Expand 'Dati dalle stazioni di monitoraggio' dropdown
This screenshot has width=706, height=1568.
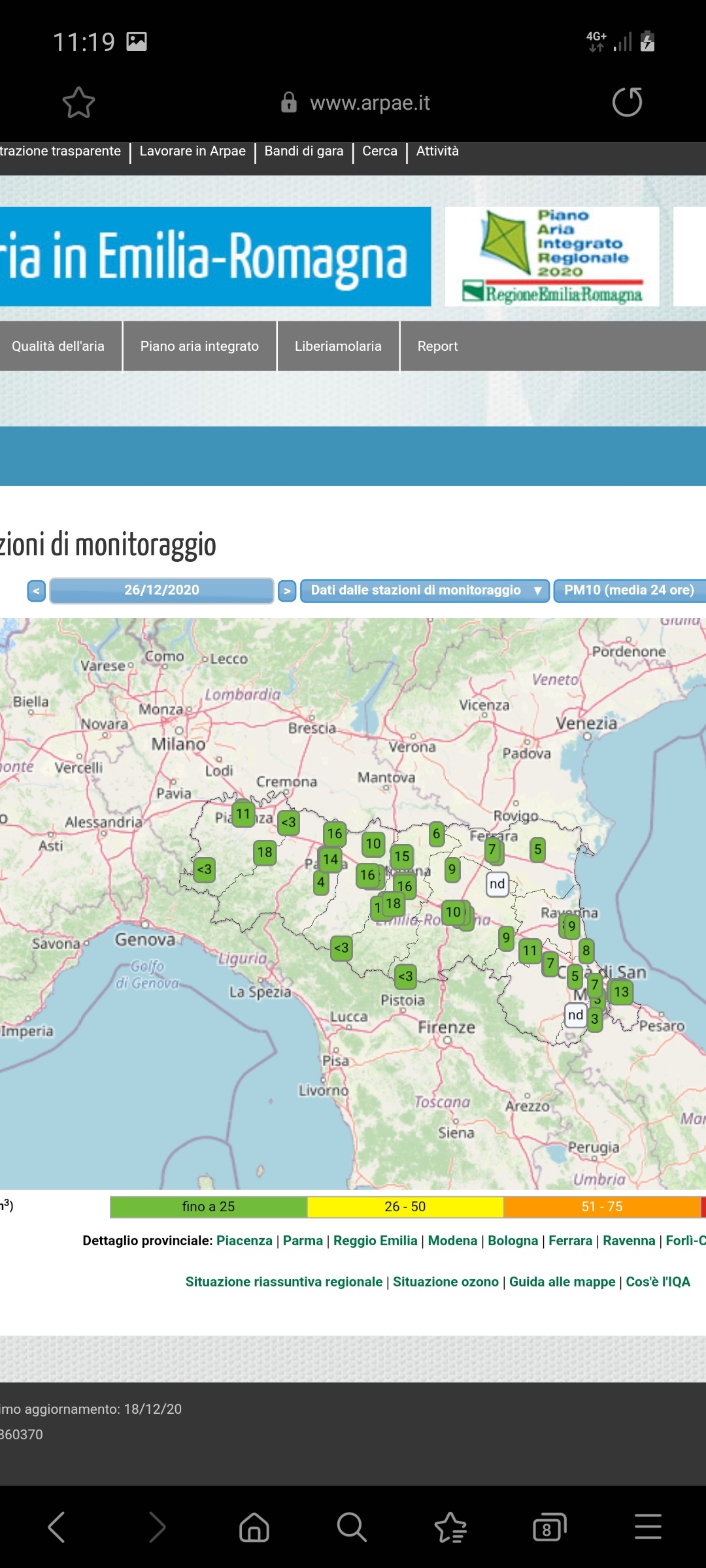tap(425, 591)
